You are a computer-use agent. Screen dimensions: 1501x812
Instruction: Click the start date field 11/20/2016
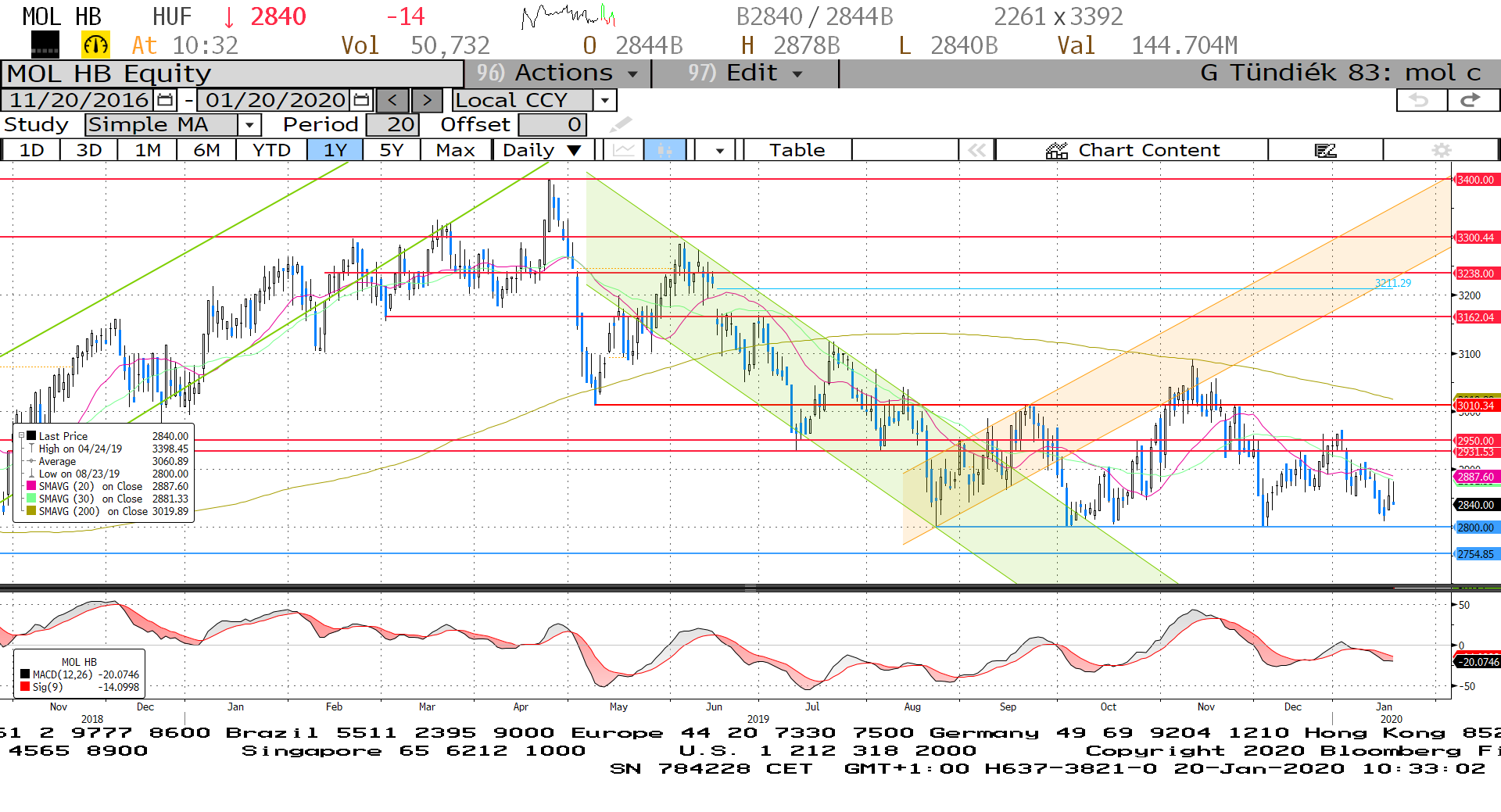(x=79, y=100)
